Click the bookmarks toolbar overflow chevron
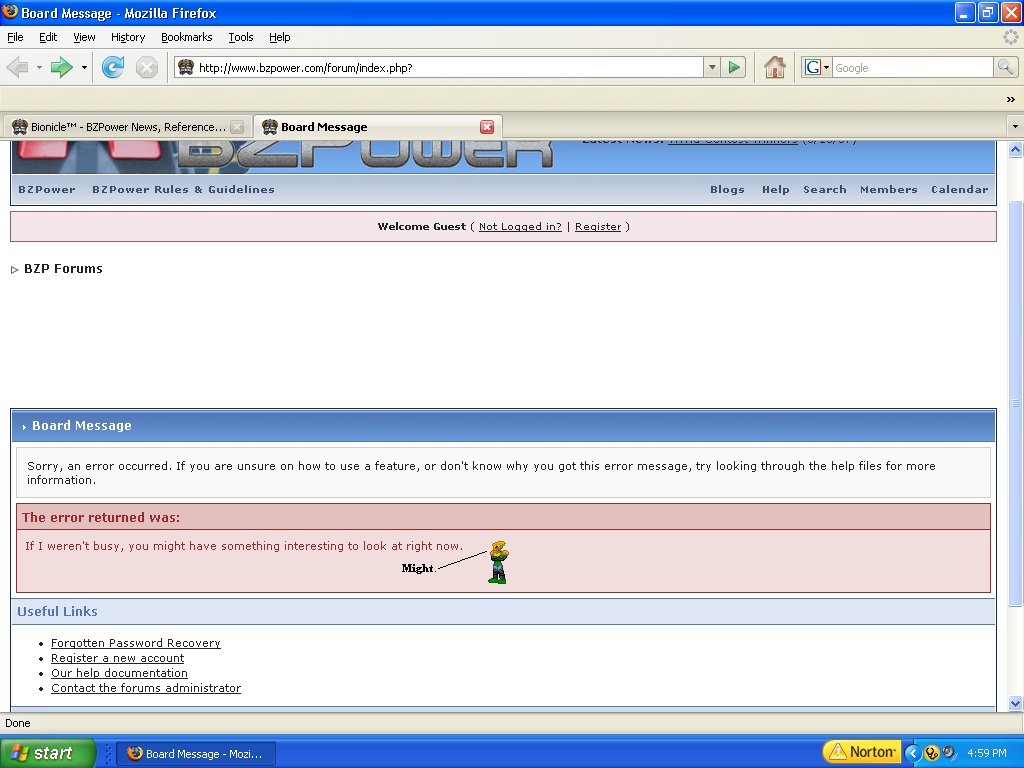 1010,99
